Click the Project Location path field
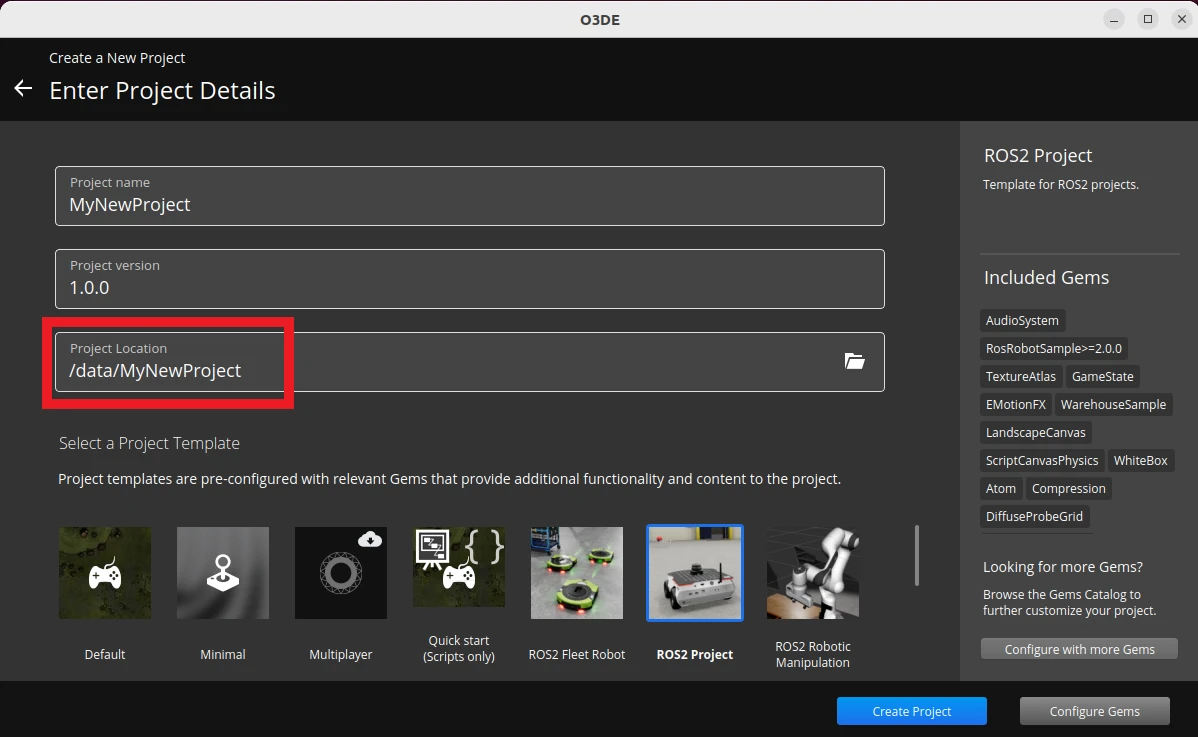The width and height of the screenshot is (1198, 737). click(x=440, y=371)
